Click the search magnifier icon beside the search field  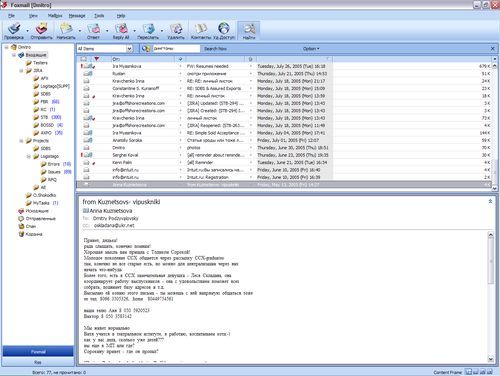point(146,49)
